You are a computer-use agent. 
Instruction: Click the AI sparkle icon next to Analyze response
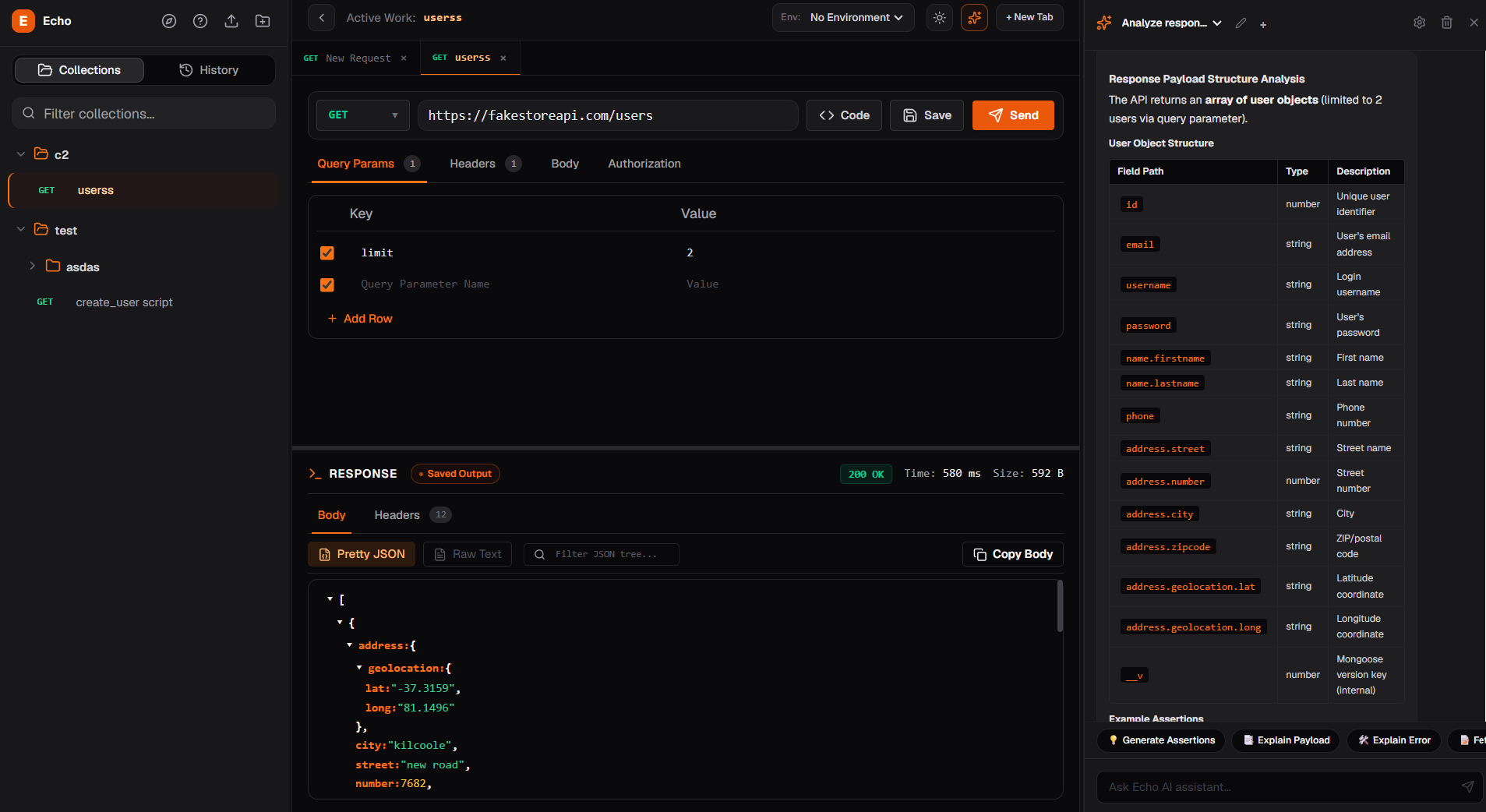tap(1104, 23)
